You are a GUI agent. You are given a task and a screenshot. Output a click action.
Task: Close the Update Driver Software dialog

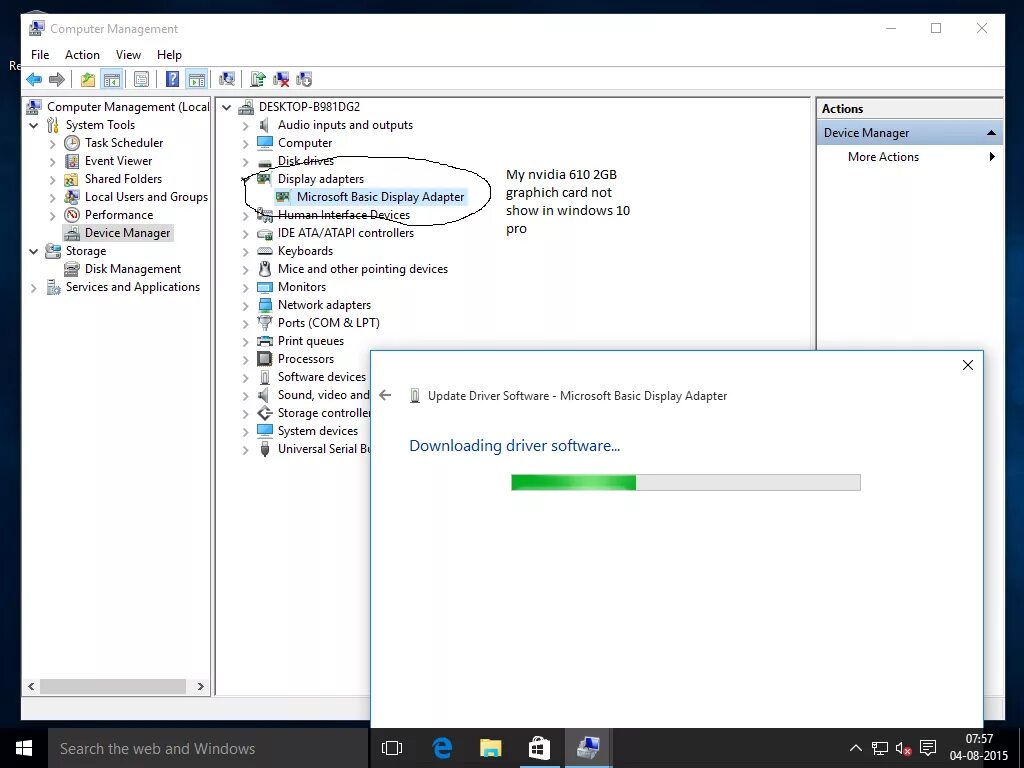[x=968, y=365]
